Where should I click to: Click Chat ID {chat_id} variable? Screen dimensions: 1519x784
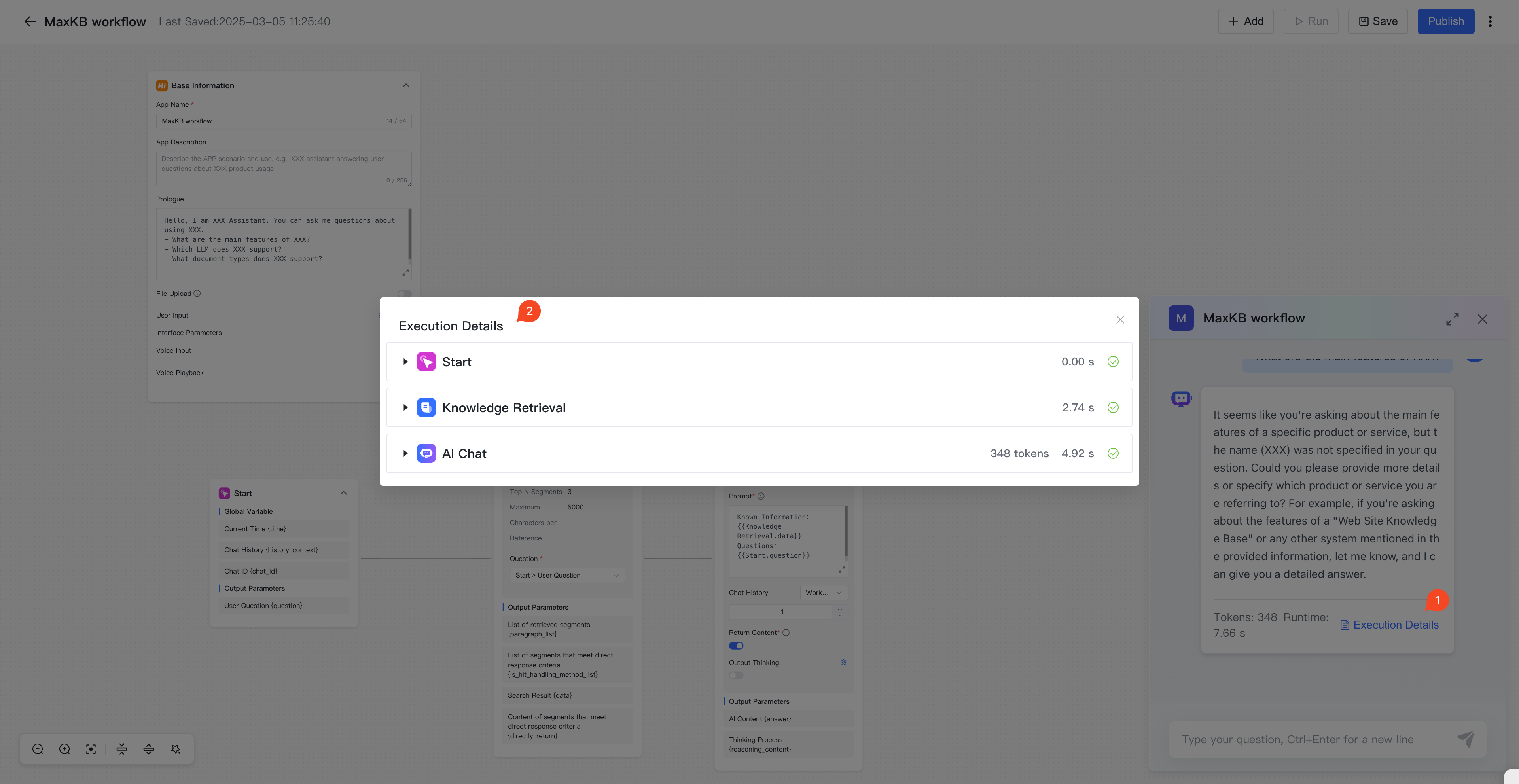(x=284, y=571)
